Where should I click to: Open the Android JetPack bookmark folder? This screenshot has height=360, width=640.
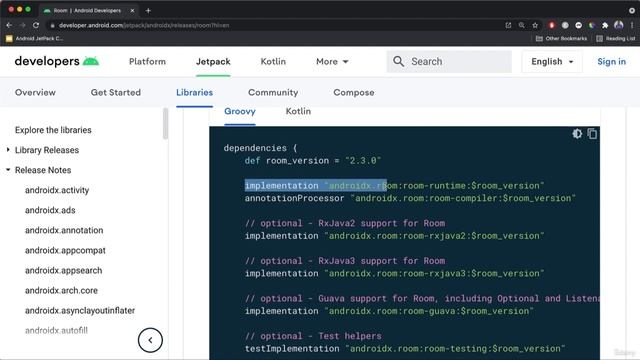(35, 38)
